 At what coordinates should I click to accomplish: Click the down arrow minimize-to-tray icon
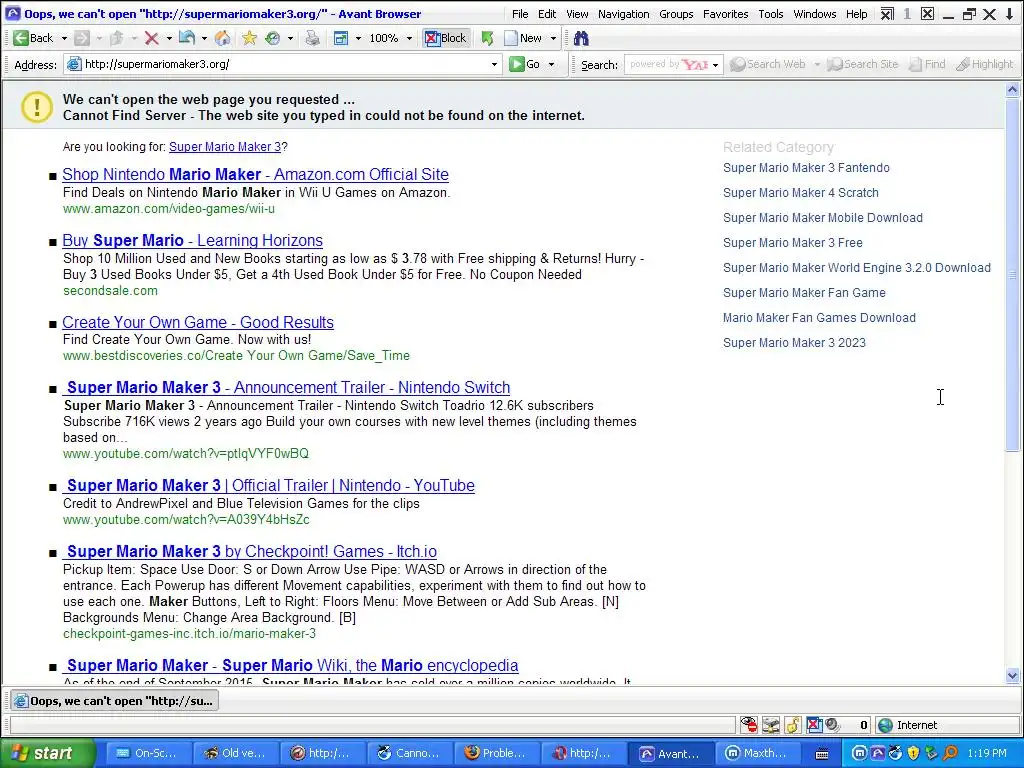tap(1009, 14)
